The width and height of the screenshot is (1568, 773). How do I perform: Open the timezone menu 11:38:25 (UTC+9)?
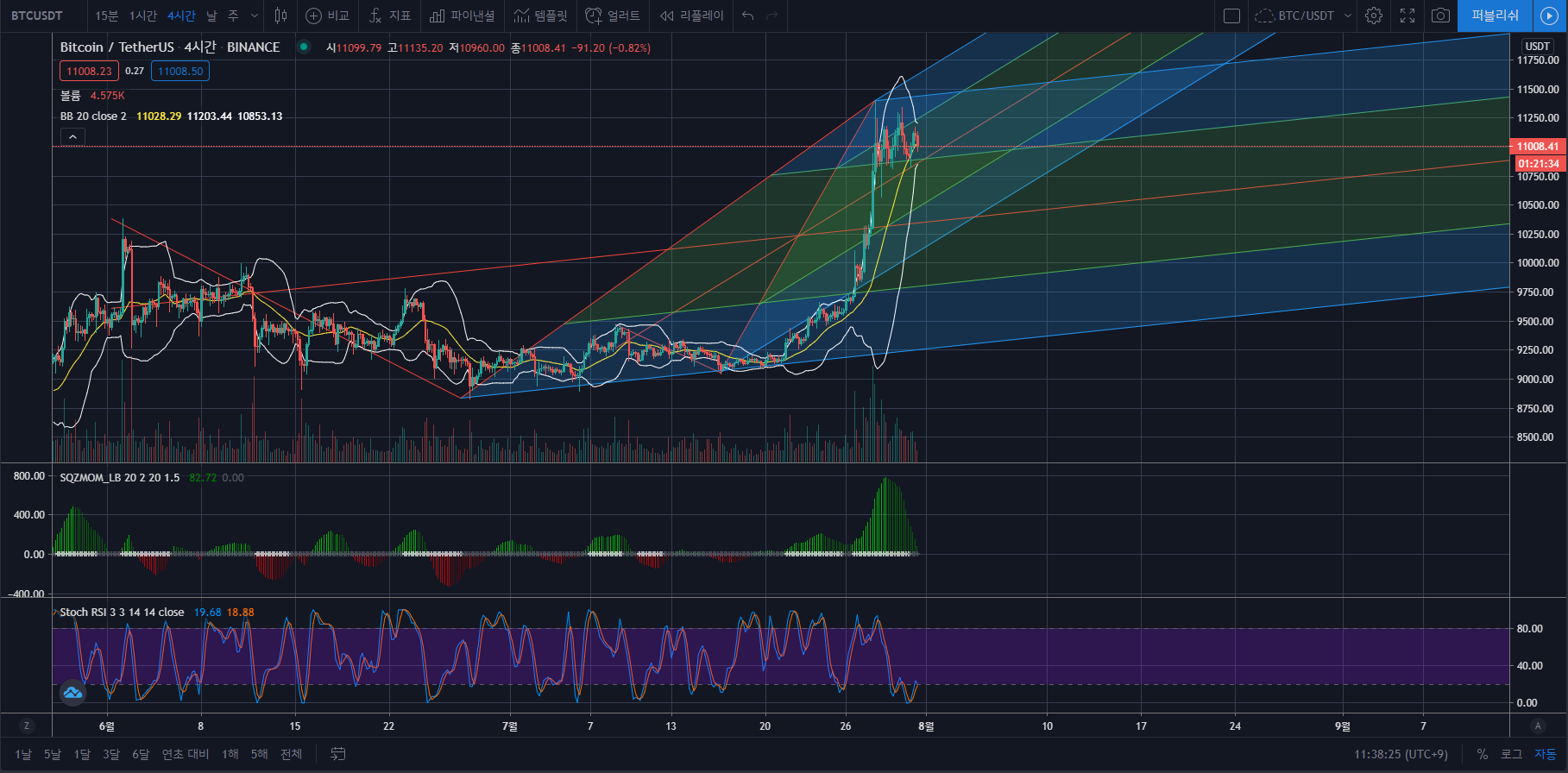[1401, 754]
